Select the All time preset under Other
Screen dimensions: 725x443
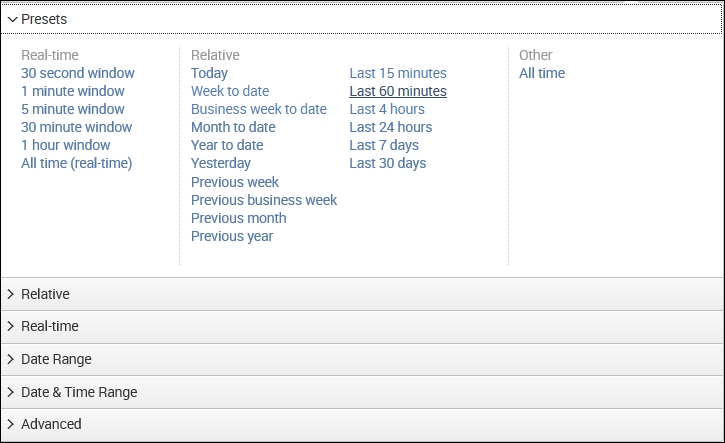542,73
